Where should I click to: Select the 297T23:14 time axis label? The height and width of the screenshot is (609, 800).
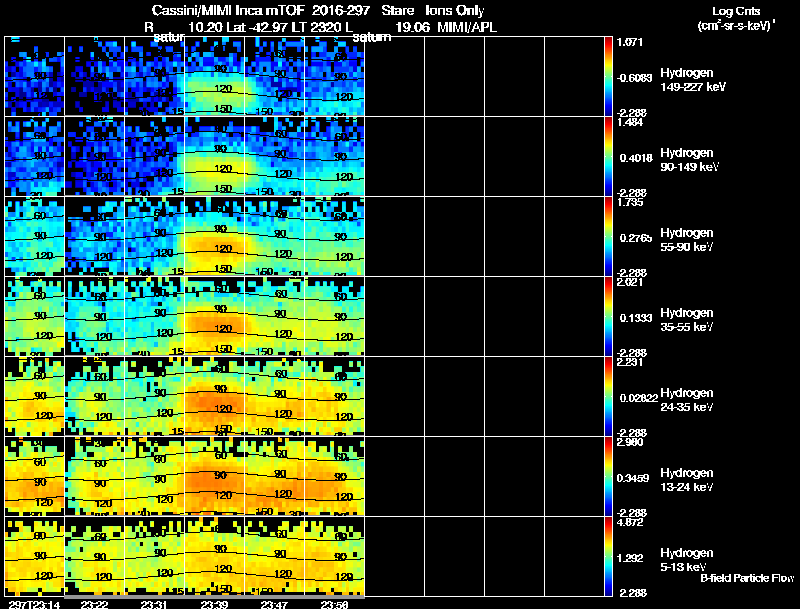33,604
